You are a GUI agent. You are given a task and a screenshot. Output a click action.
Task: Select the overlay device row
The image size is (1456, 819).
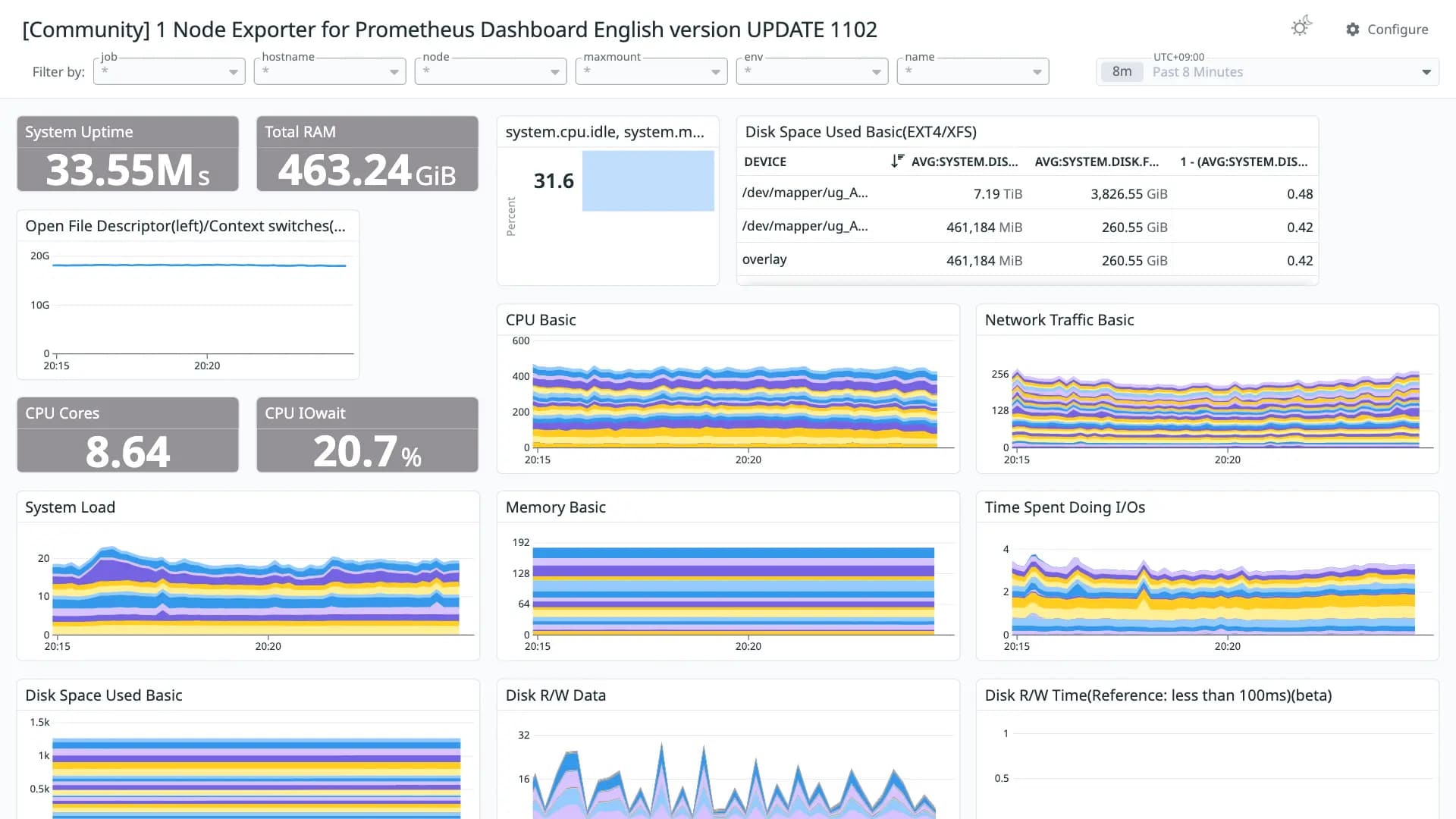(x=1028, y=260)
